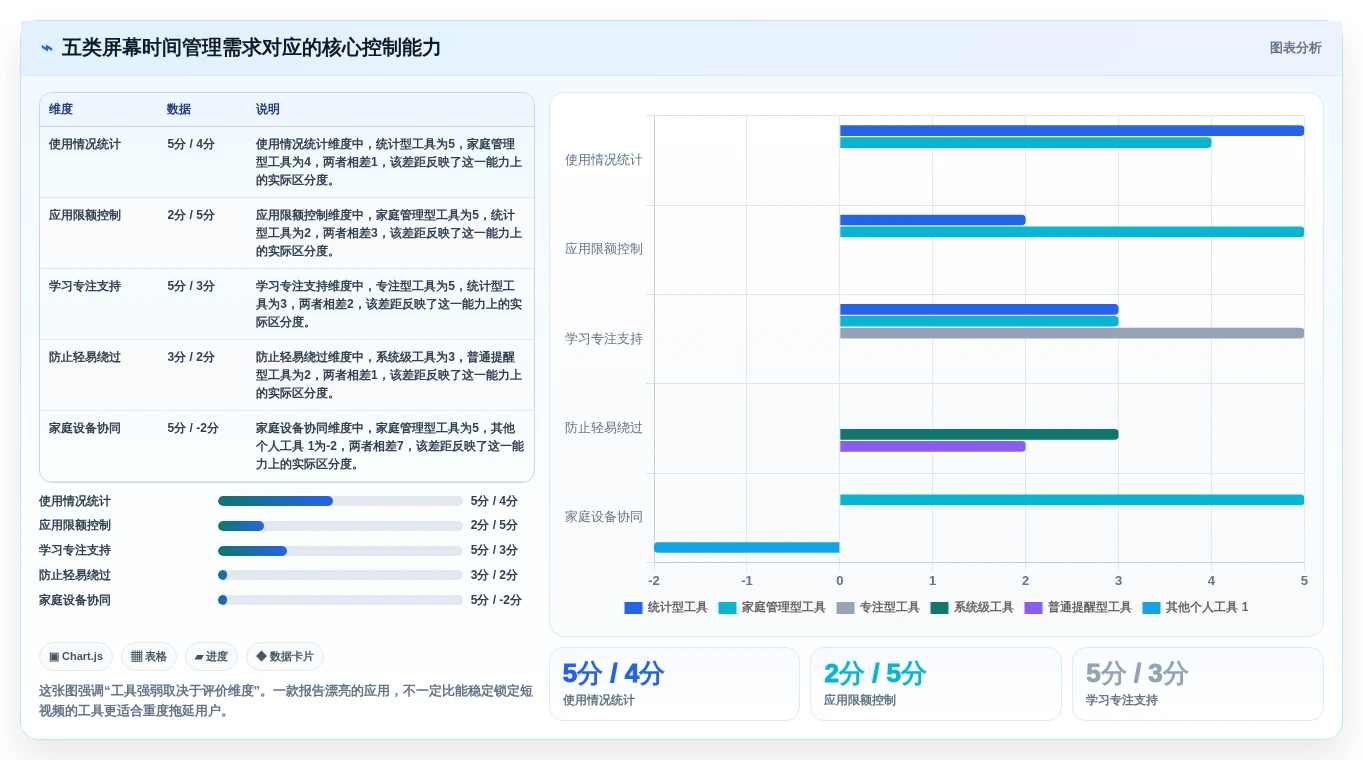Click the negative 其他个人工具 bar

[747, 547]
